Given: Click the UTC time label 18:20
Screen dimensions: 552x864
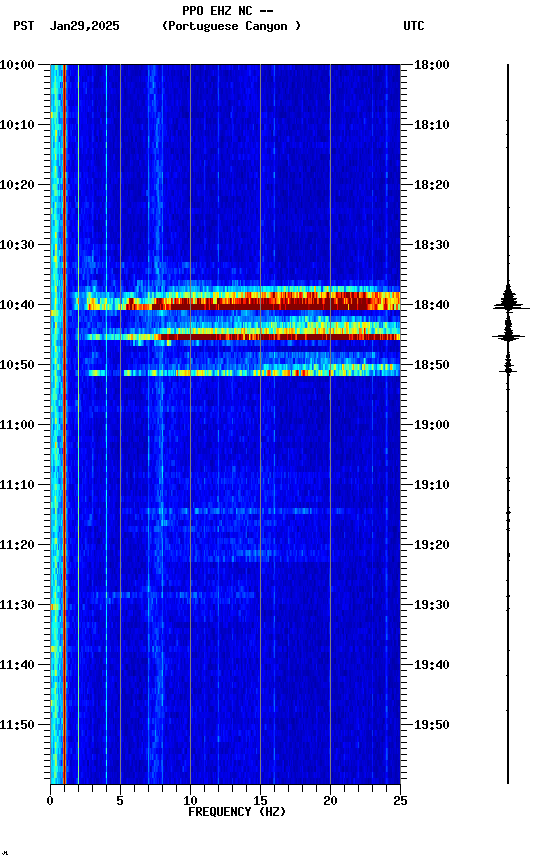Looking at the screenshot, I should point(432,185).
